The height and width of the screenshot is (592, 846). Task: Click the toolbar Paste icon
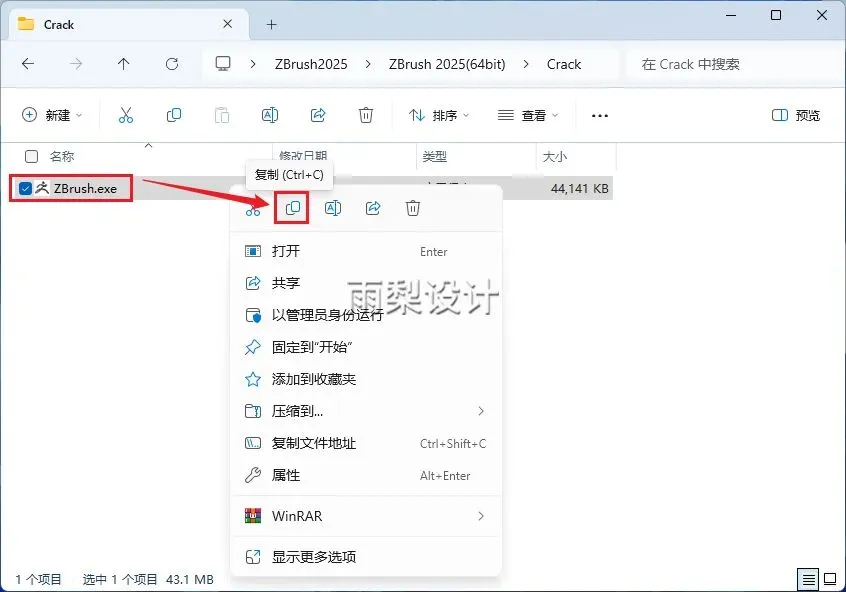(222, 115)
